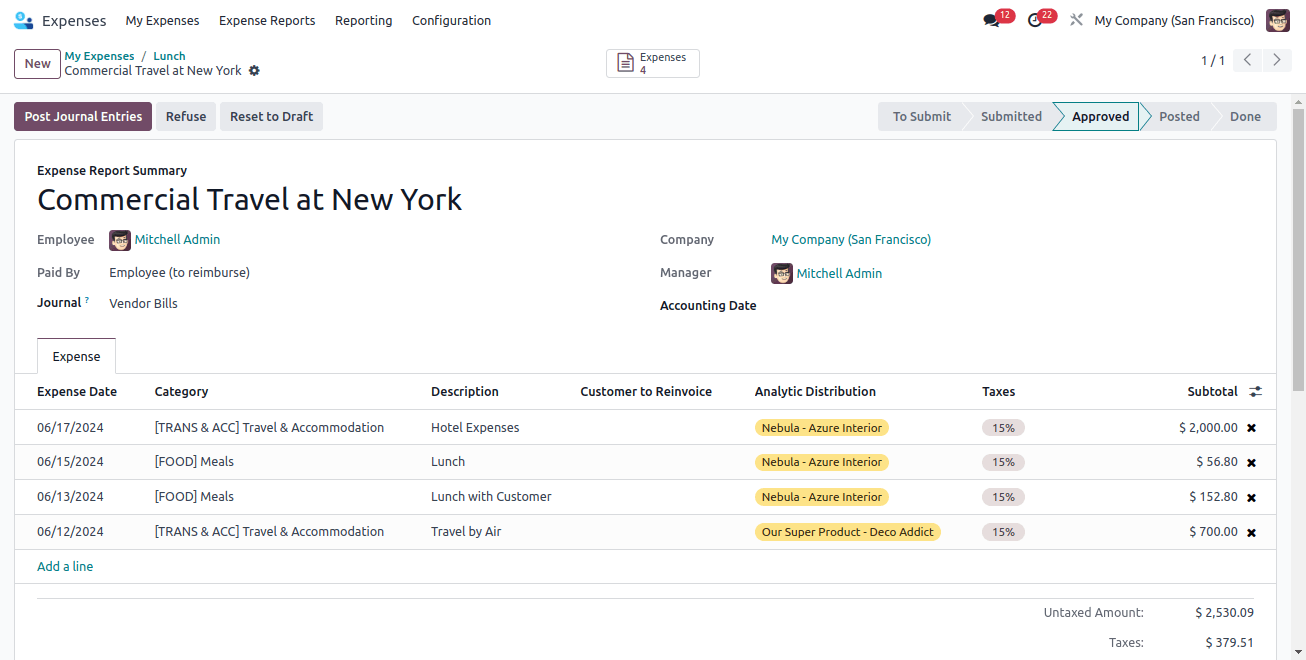Click My Expenses breadcrumb link
1306x660 pixels.
tap(99, 56)
